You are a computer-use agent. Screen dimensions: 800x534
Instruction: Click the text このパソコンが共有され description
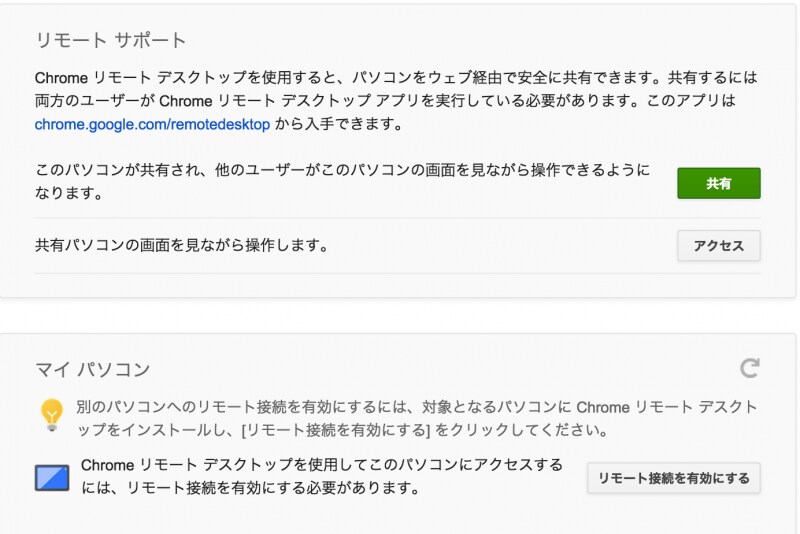pyautogui.click(x=340, y=170)
